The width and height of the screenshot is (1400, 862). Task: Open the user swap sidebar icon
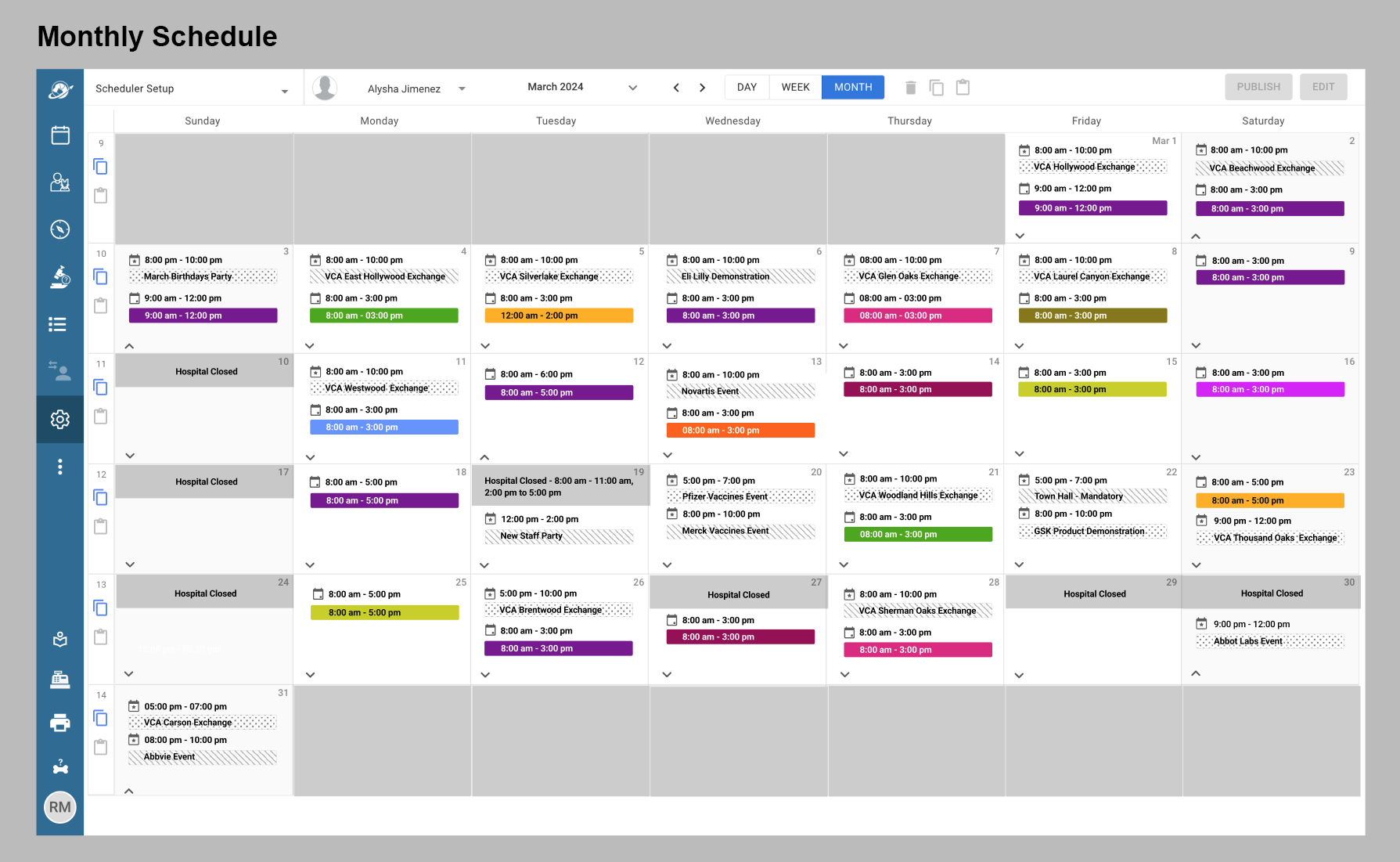pyautogui.click(x=60, y=372)
